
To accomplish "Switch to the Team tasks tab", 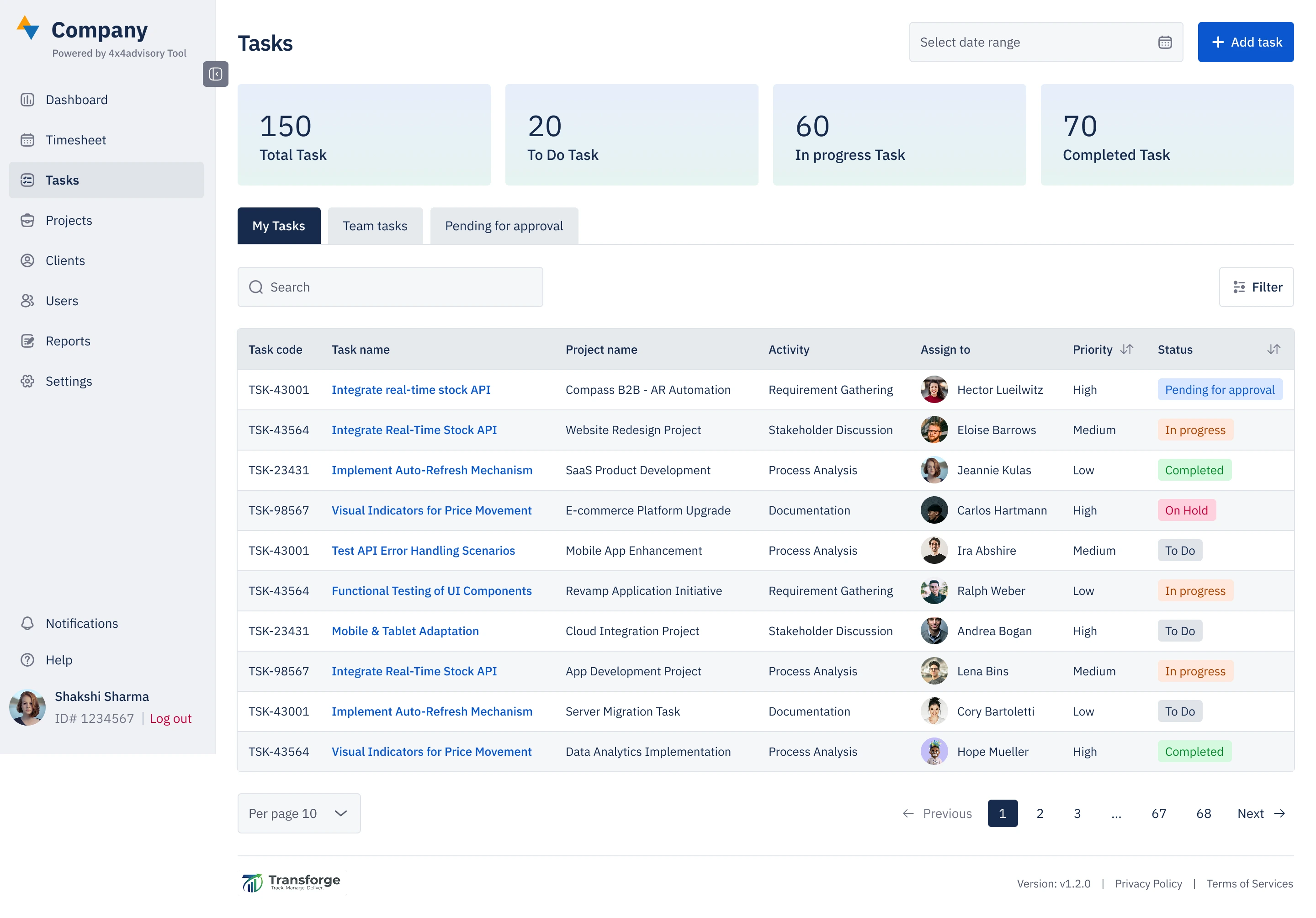I will click(375, 226).
